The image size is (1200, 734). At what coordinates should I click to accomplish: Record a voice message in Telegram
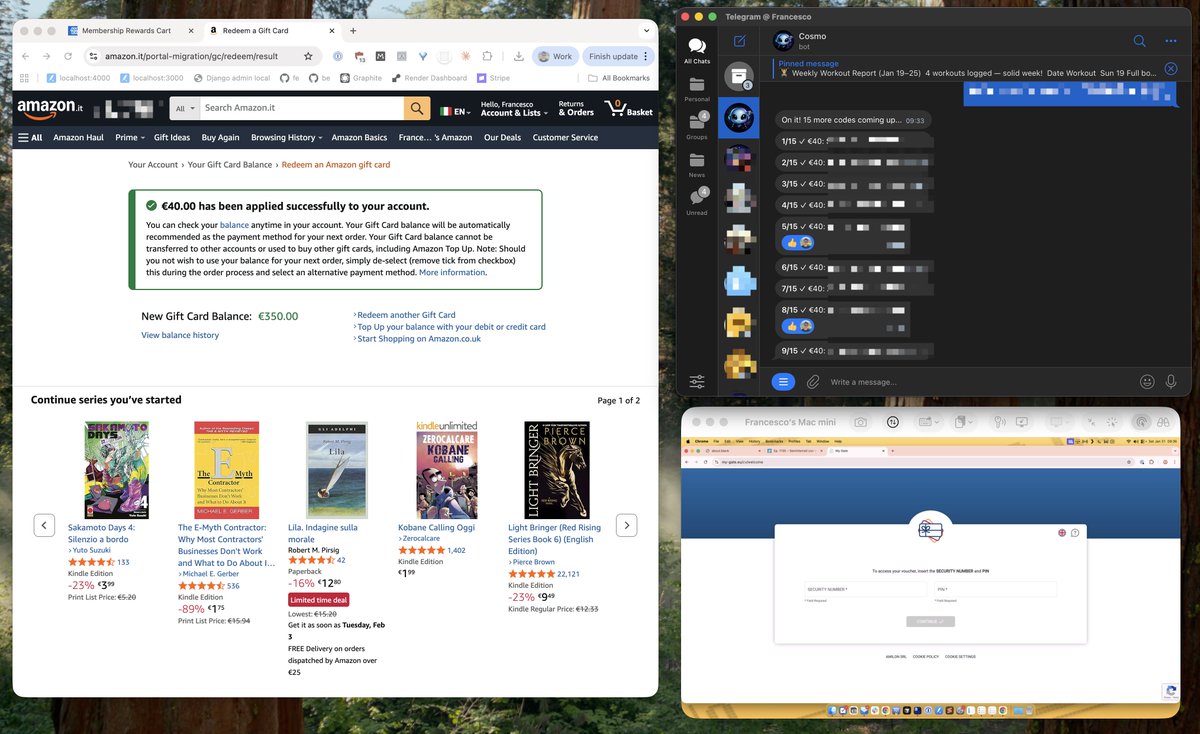click(1171, 382)
